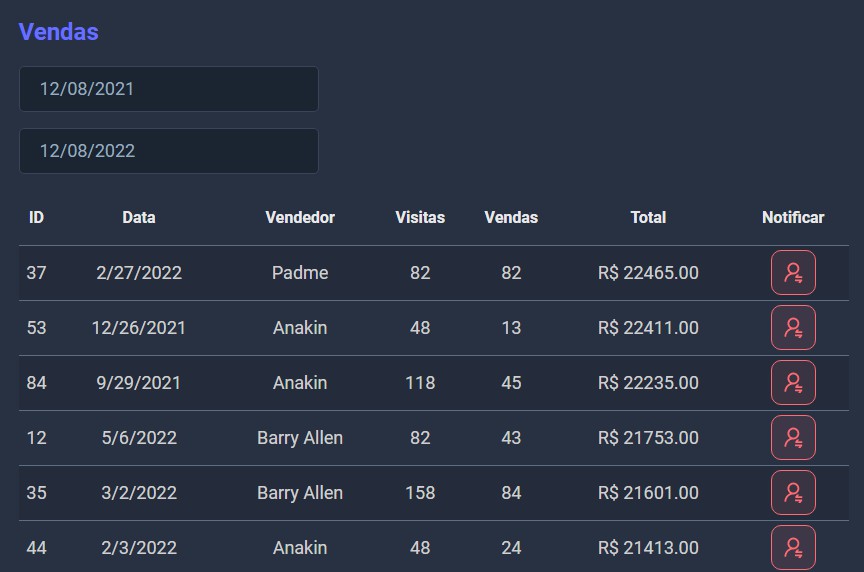
Task: Select the R$ 22411.00 total cell
Action: (648, 328)
